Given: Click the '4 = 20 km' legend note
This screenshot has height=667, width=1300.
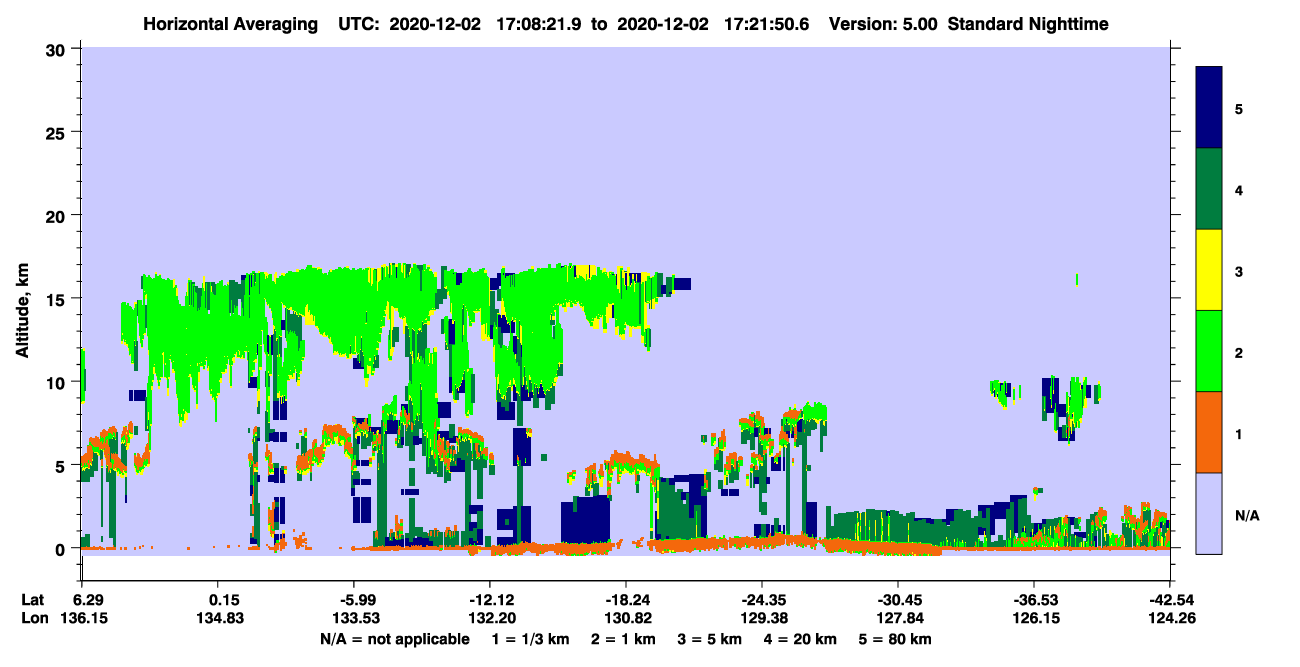Looking at the screenshot, I should pos(802,639).
